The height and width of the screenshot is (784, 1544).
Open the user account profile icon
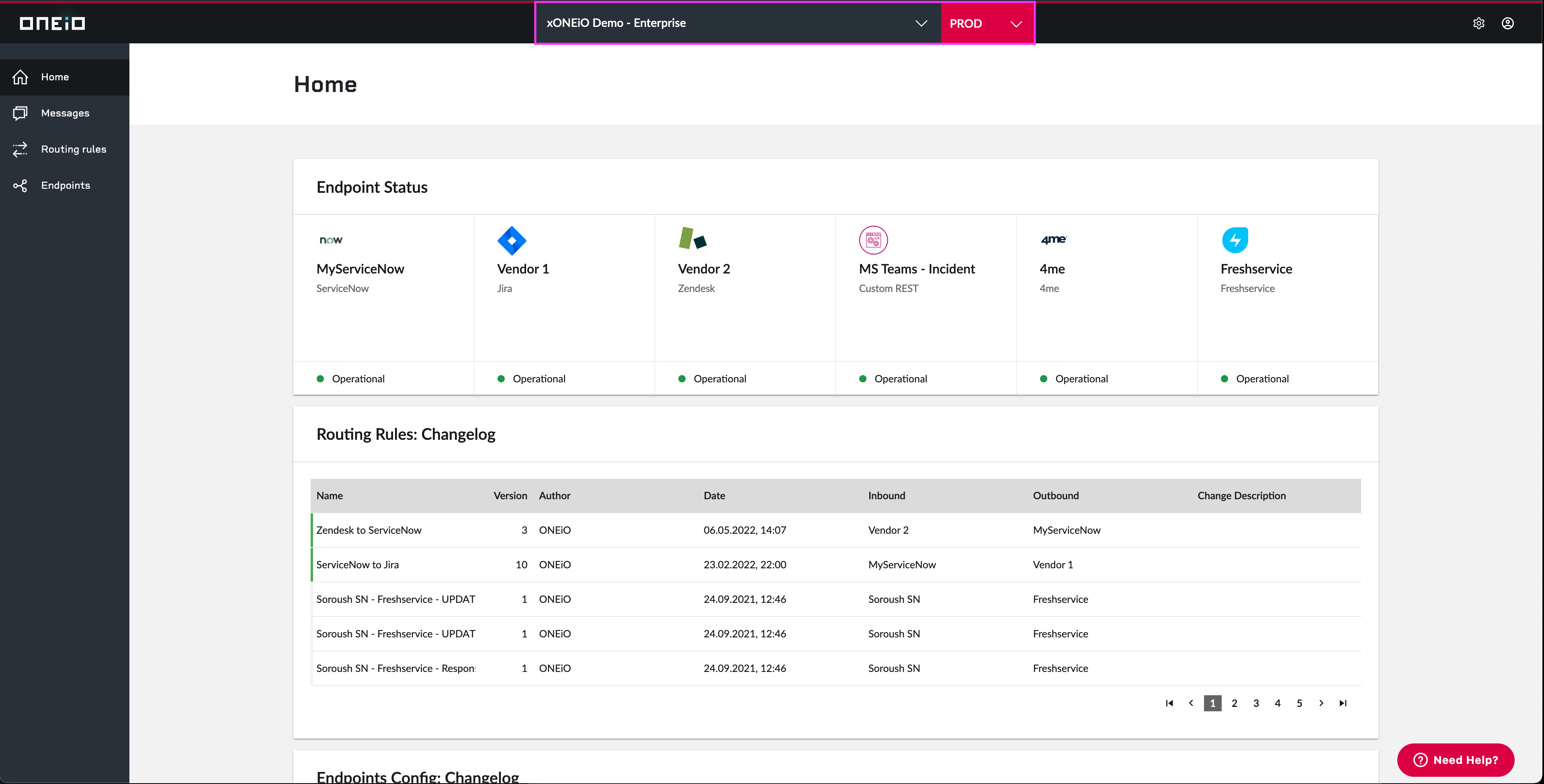[x=1507, y=23]
